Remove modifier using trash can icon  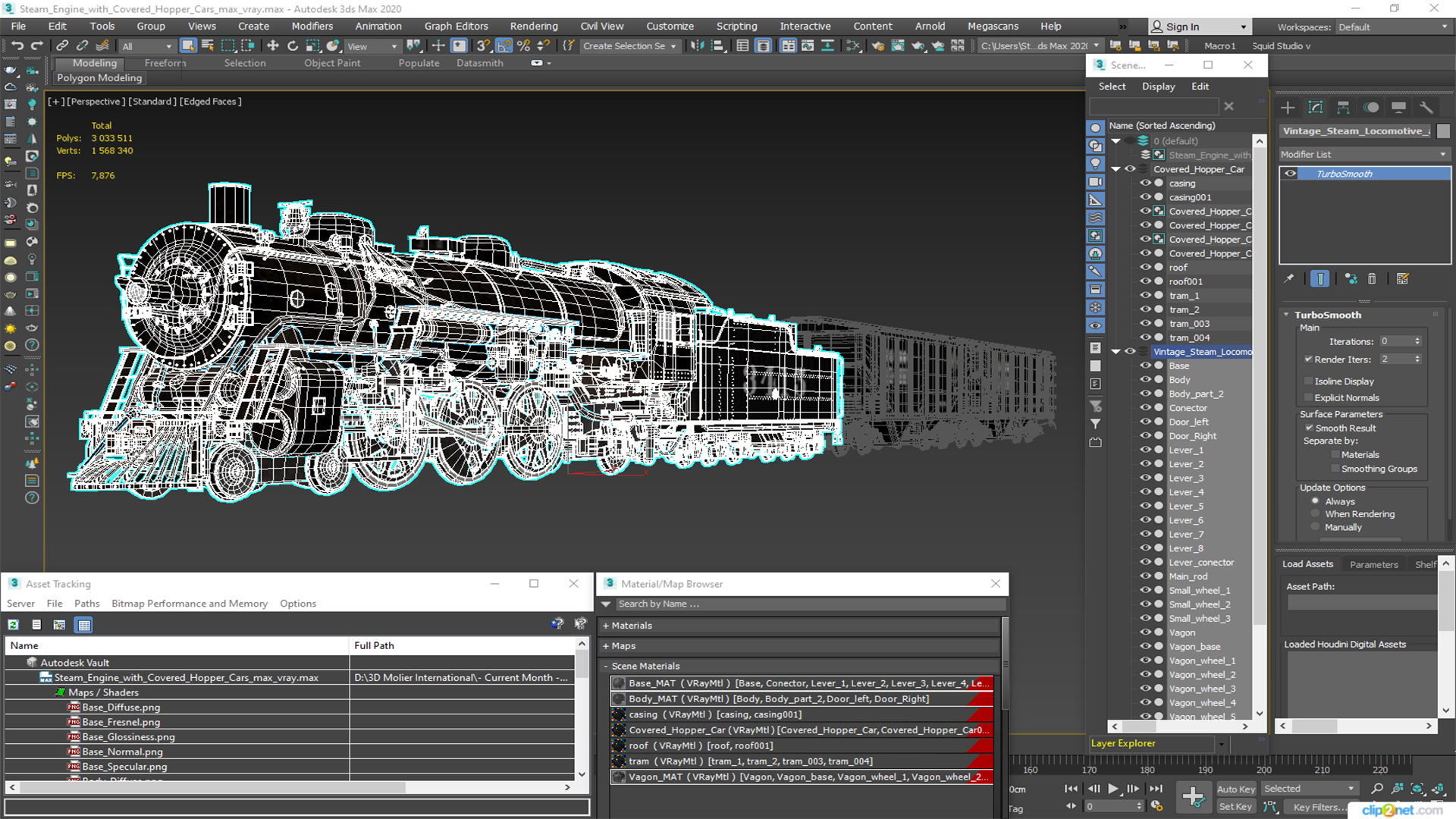pos(1372,279)
